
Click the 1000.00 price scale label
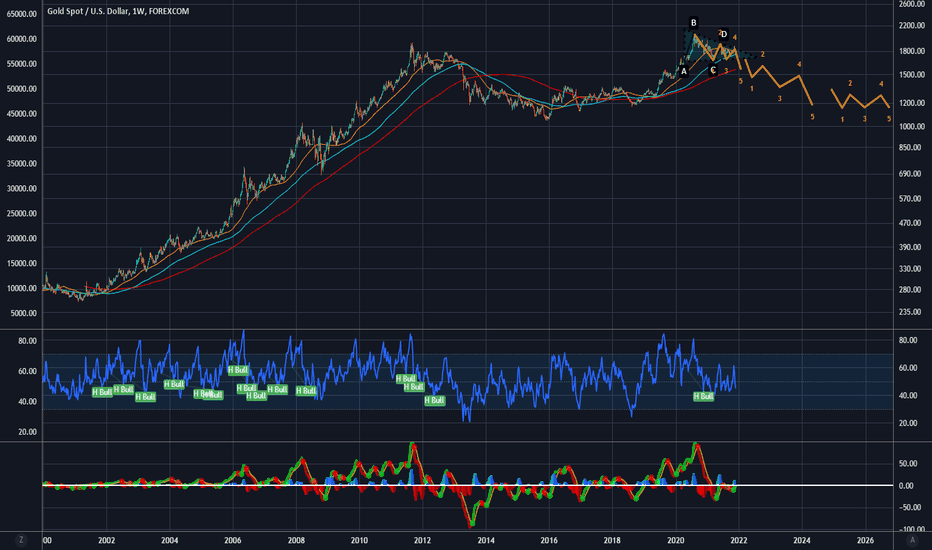tap(912, 126)
